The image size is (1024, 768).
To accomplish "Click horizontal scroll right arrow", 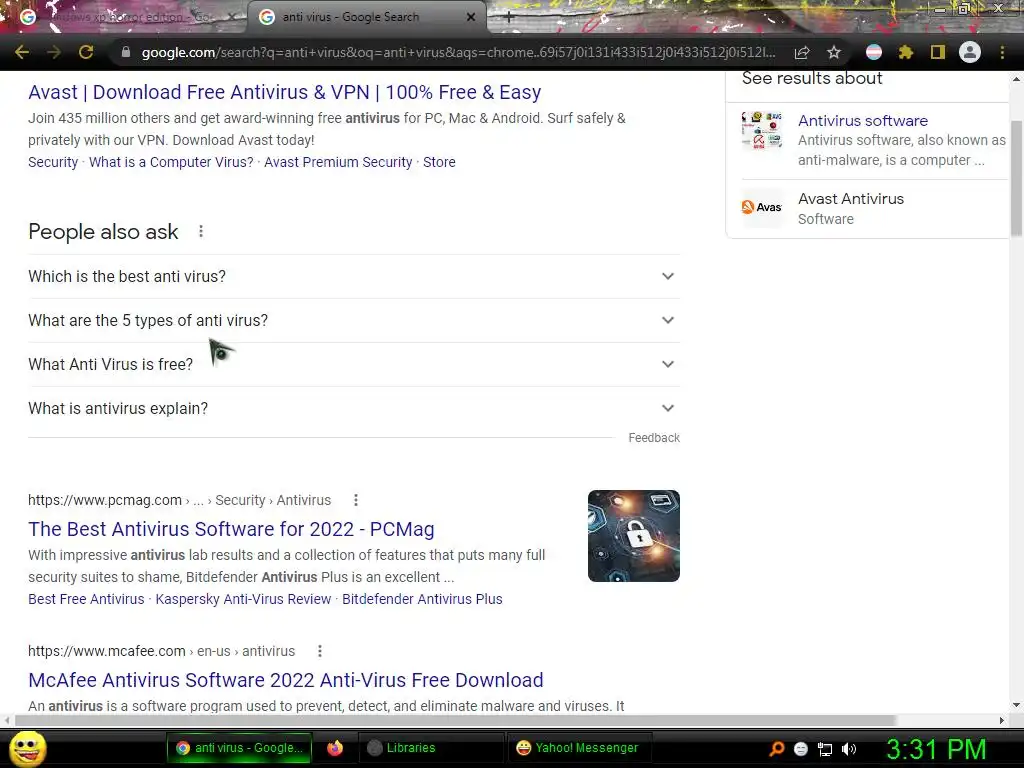I will coord(1002,720).
